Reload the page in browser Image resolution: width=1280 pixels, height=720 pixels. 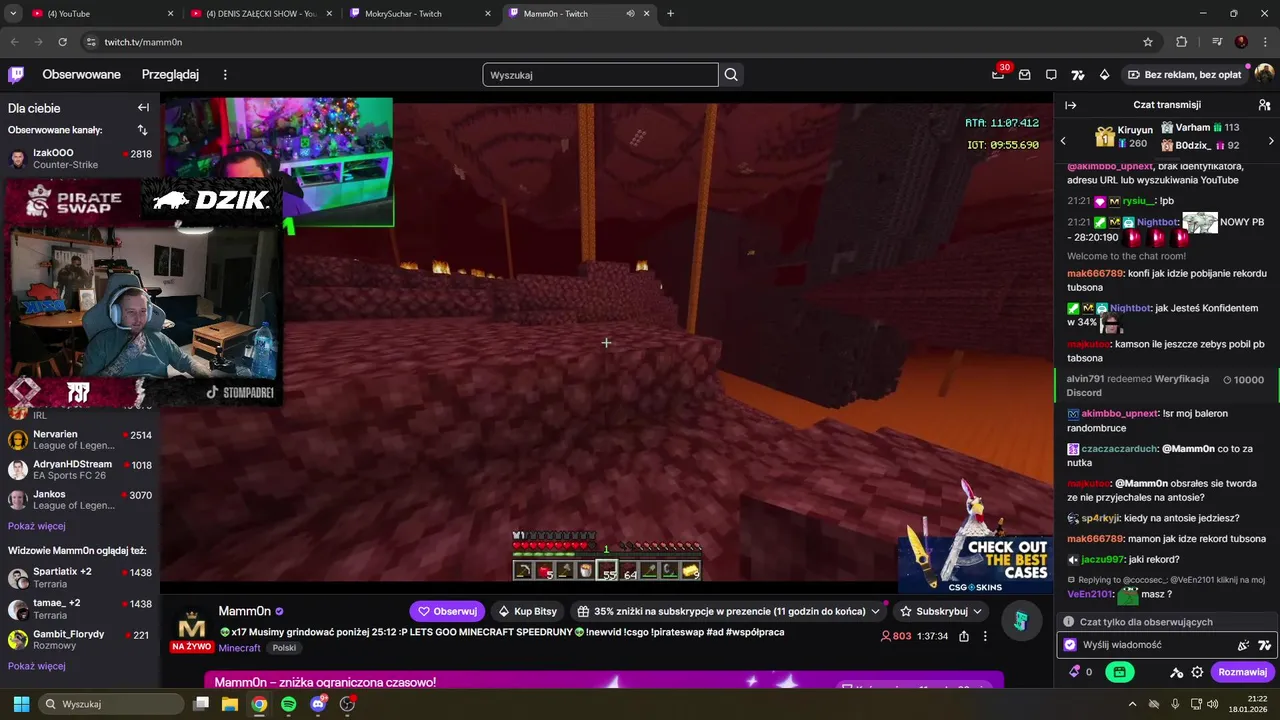tap(62, 42)
